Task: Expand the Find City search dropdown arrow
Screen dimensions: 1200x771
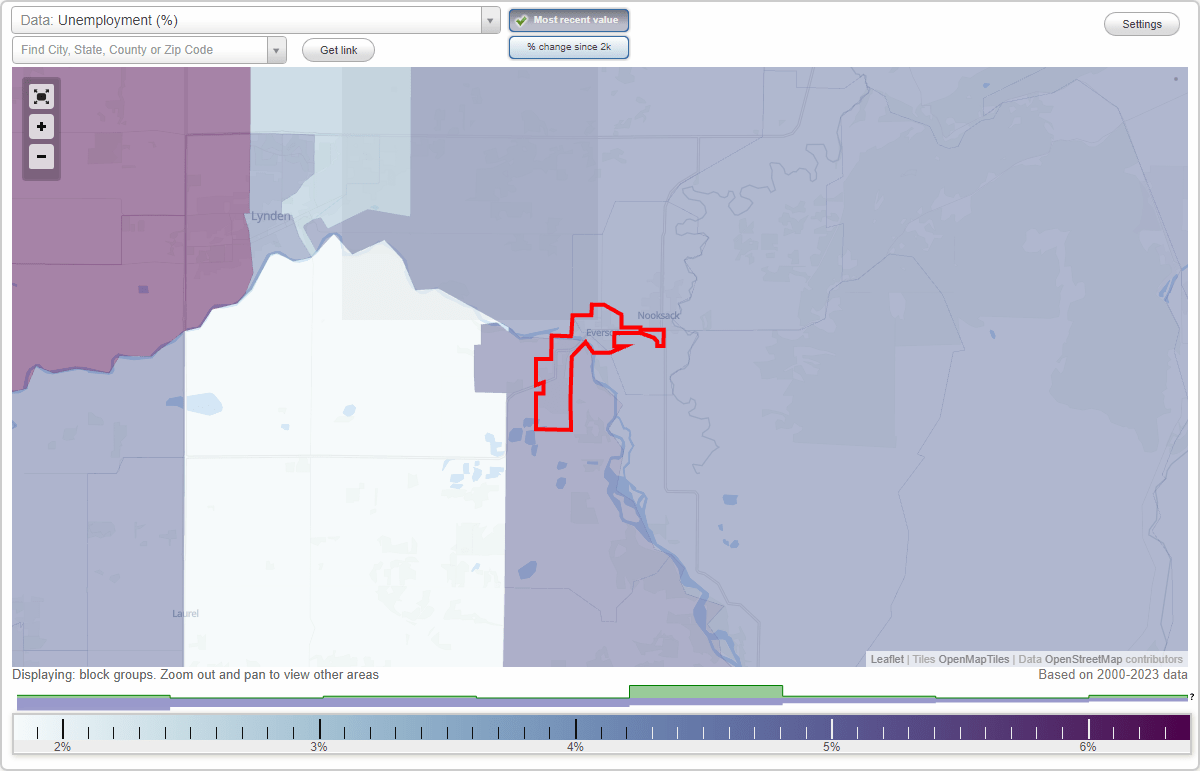Action: (276, 49)
